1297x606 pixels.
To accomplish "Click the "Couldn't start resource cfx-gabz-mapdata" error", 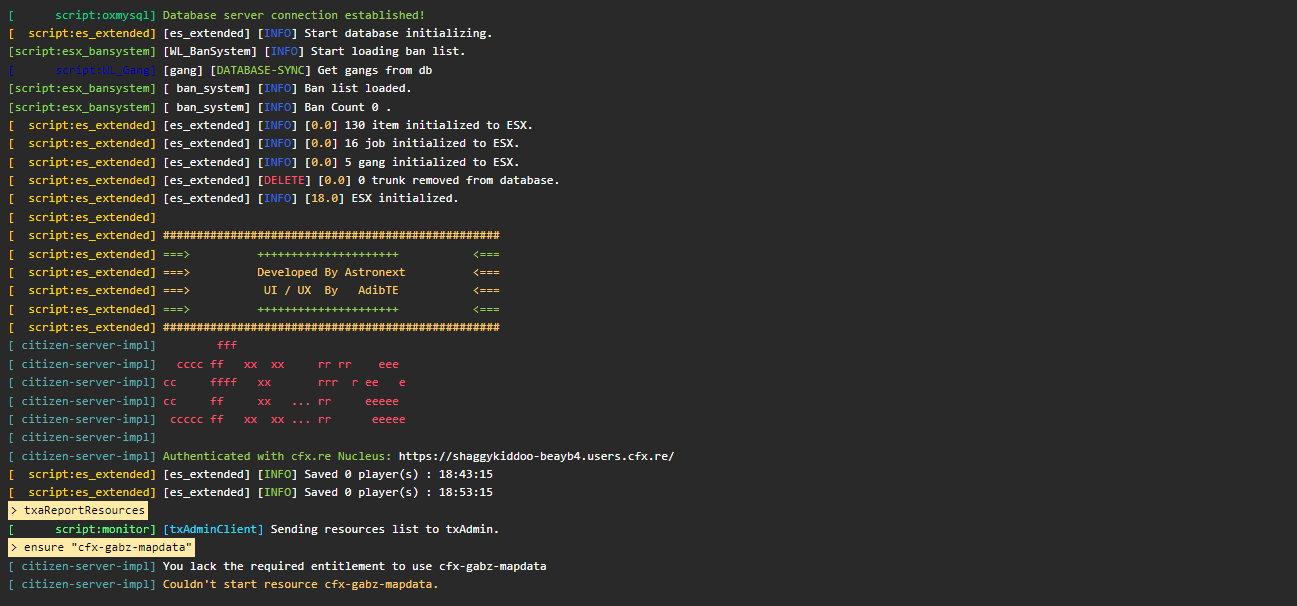I will (300, 584).
